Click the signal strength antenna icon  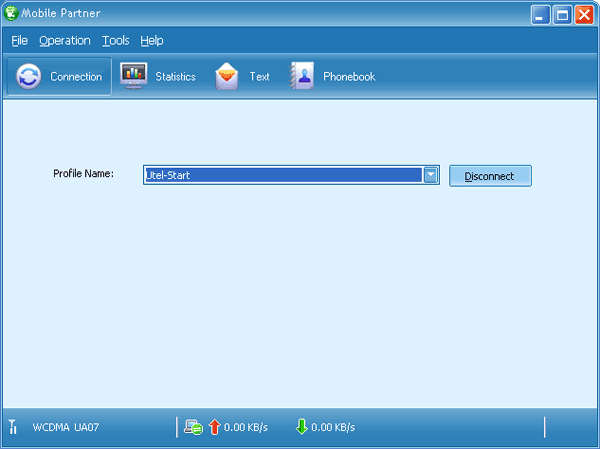[13, 426]
